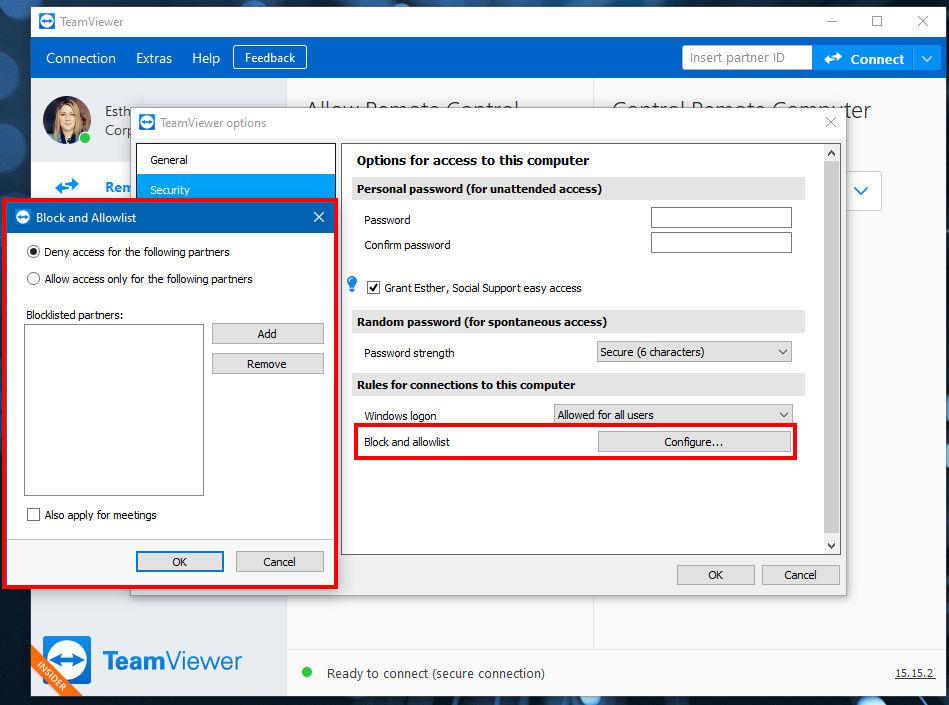Click the Block and Allowlist dialog logo icon
This screenshot has height=705, width=949.
(23, 217)
